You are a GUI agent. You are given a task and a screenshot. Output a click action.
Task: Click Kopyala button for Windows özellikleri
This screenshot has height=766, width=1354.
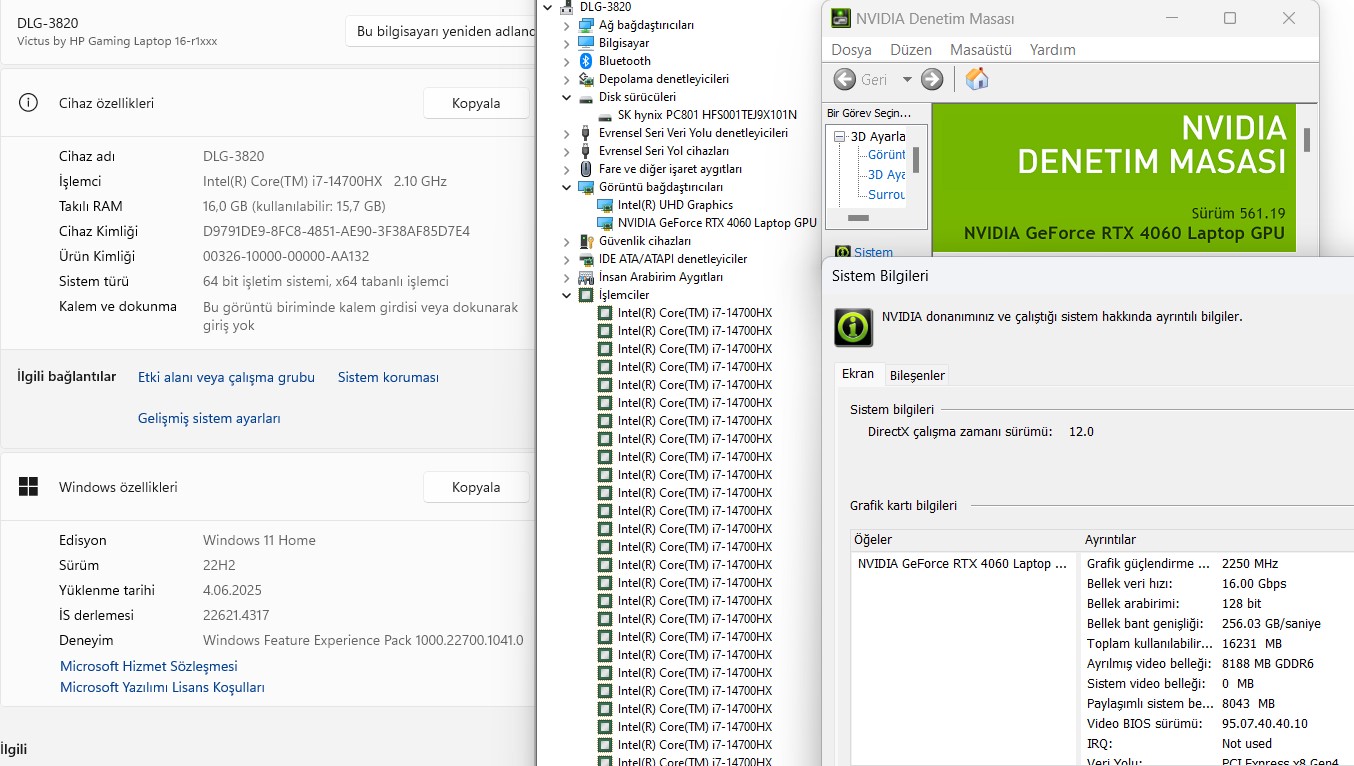point(476,487)
